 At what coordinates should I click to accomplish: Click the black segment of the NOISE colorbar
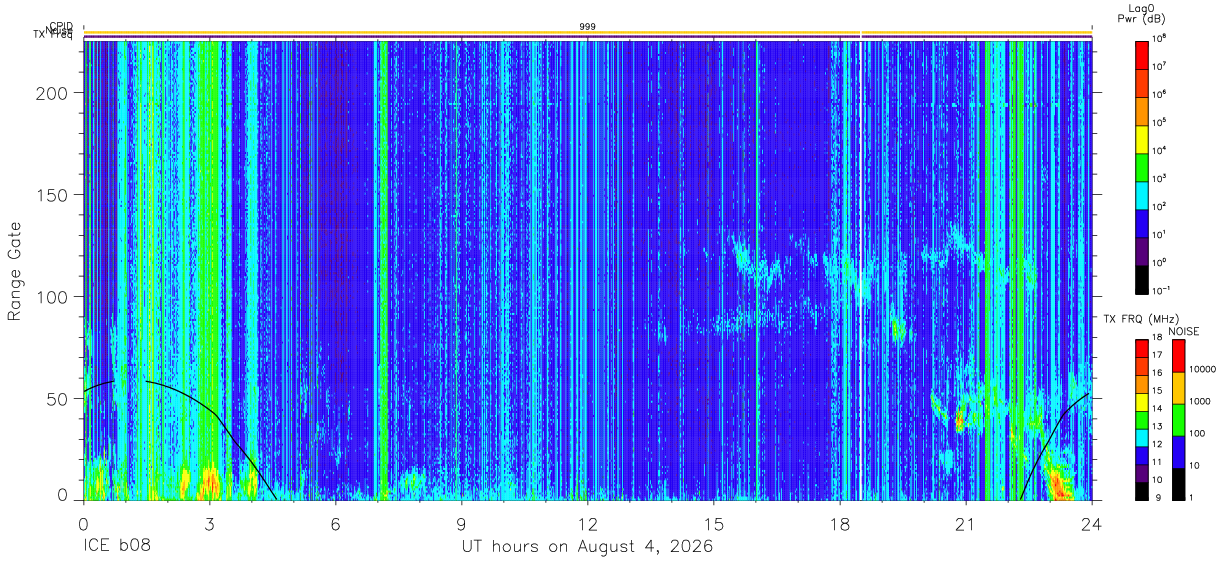coord(1178,484)
